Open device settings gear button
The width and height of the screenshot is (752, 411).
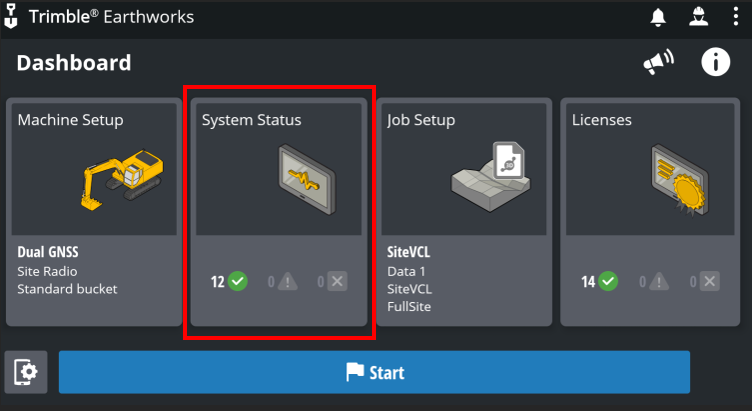26,372
